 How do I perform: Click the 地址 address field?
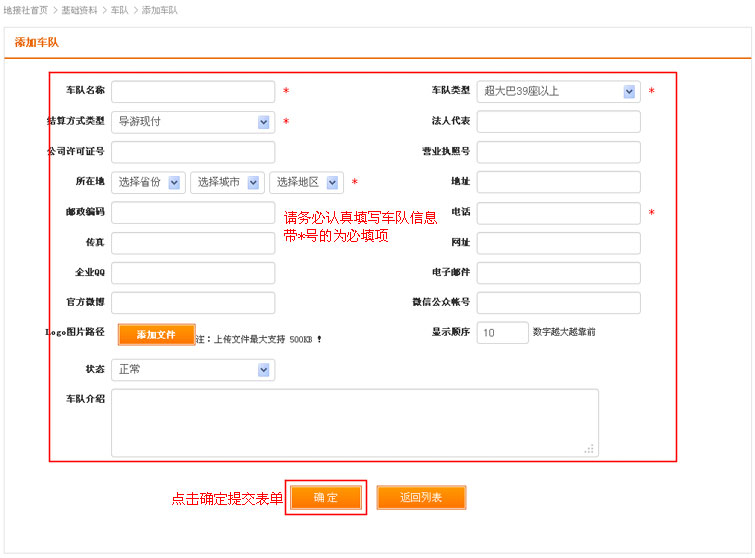[558, 182]
